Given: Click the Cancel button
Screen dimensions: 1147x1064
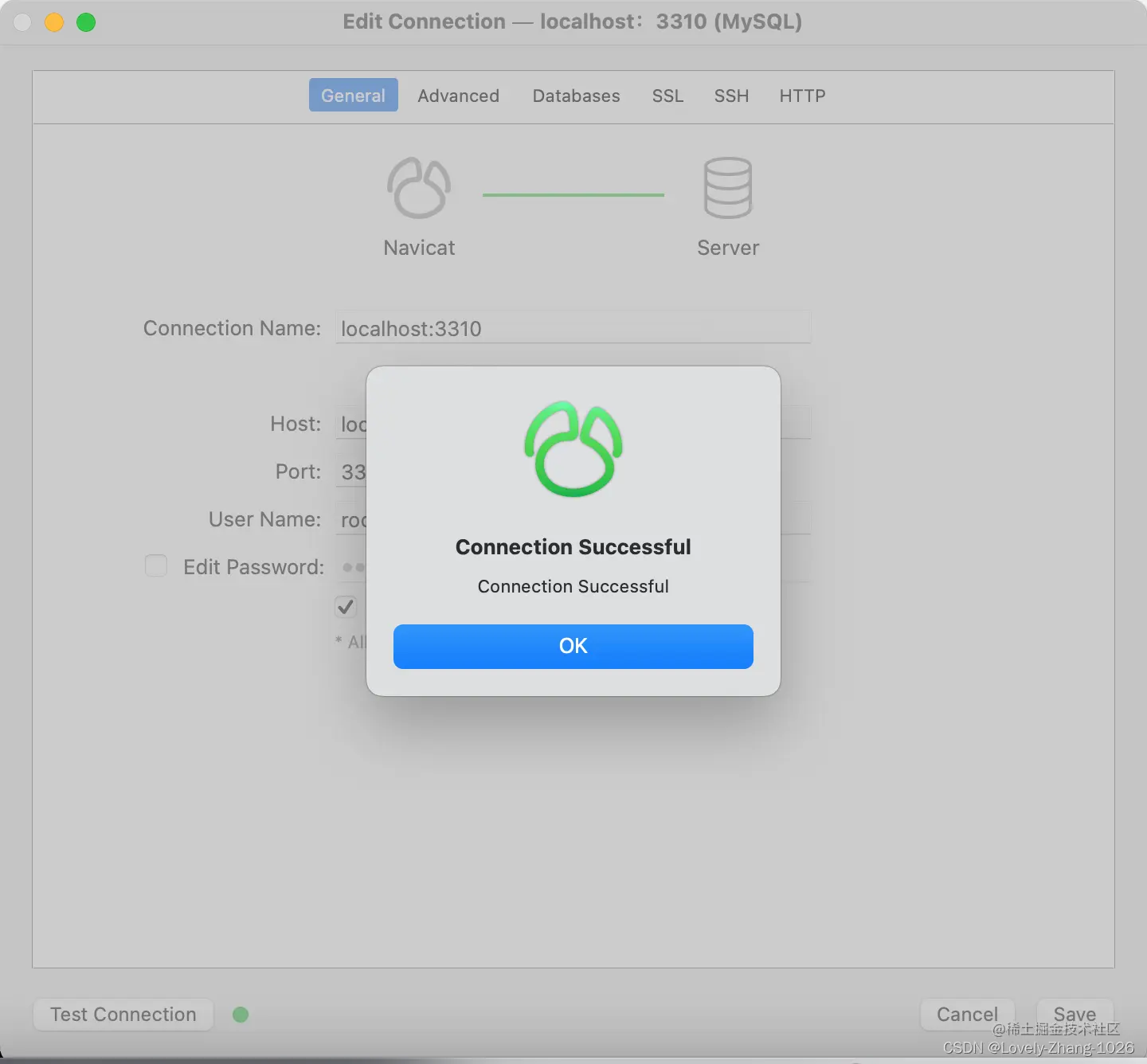Looking at the screenshot, I should [x=967, y=1015].
